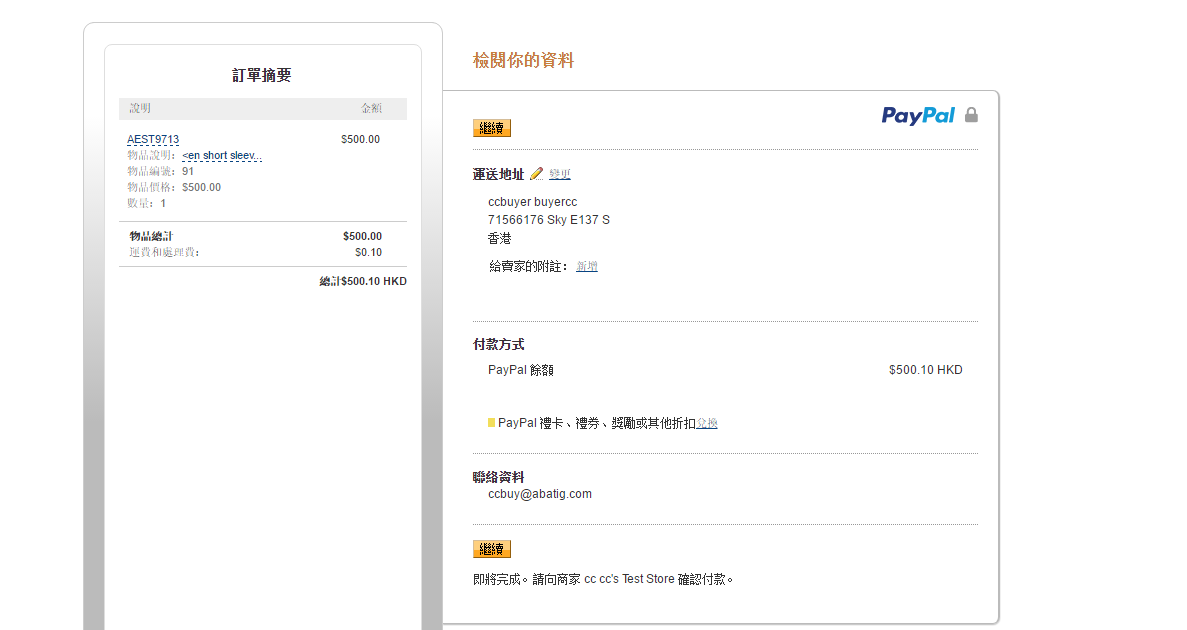
Task: Click the $500.10 HKD payment amount
Action: click(925, 370)
